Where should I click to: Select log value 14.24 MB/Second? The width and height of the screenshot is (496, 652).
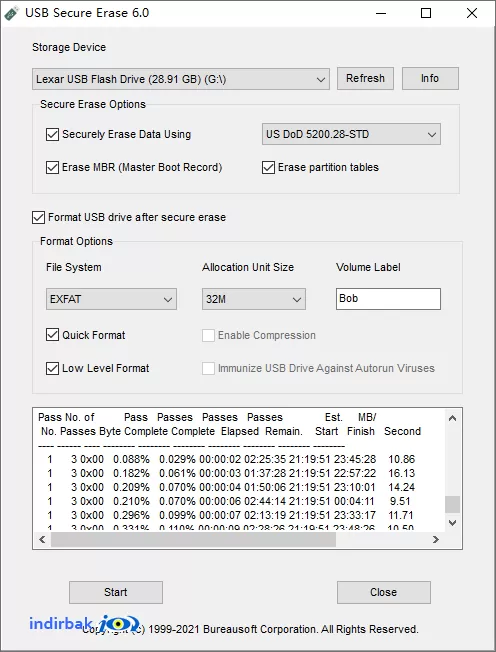402,487
